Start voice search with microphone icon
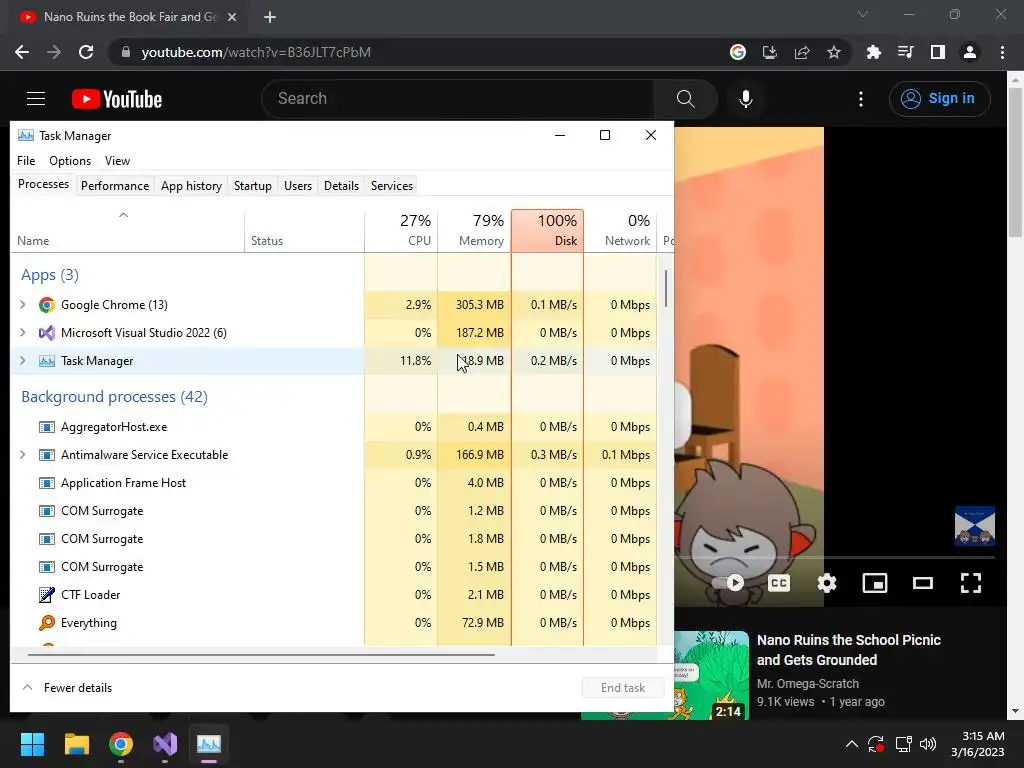Image resolution: width=1024 pixels, height=768 pixels. click(x=746, y=99)
